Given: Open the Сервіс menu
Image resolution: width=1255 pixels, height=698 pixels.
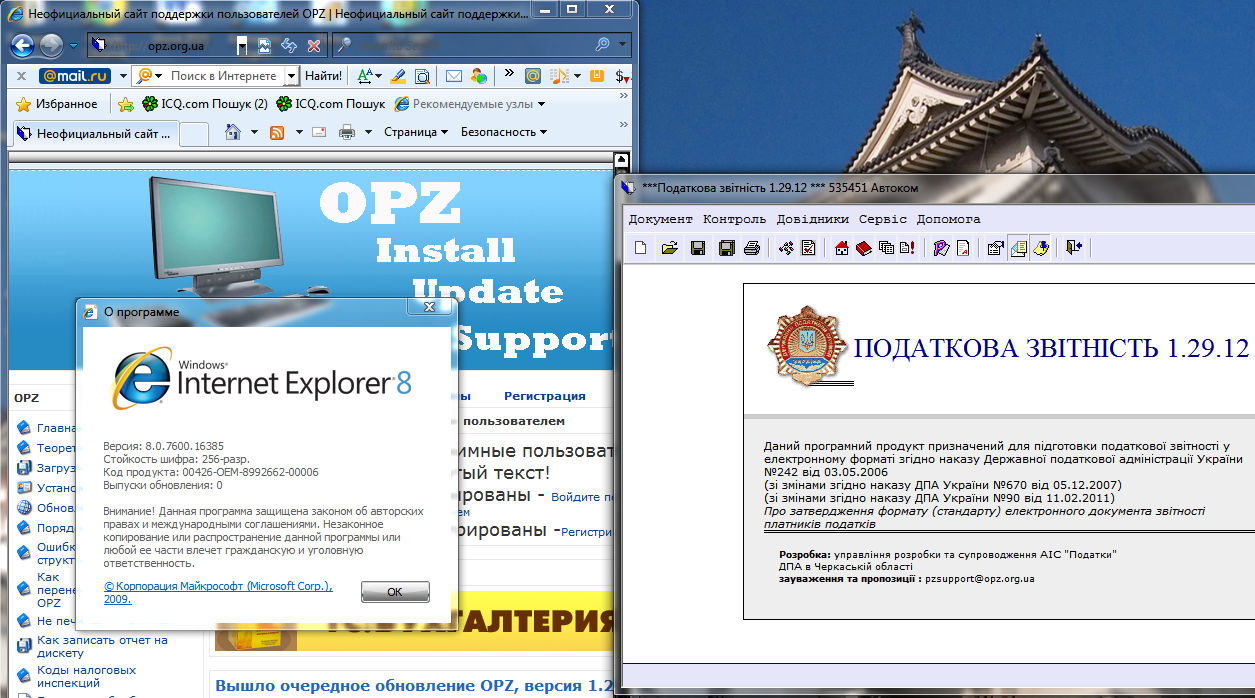Looking at the screenshot, I should 883,219.
